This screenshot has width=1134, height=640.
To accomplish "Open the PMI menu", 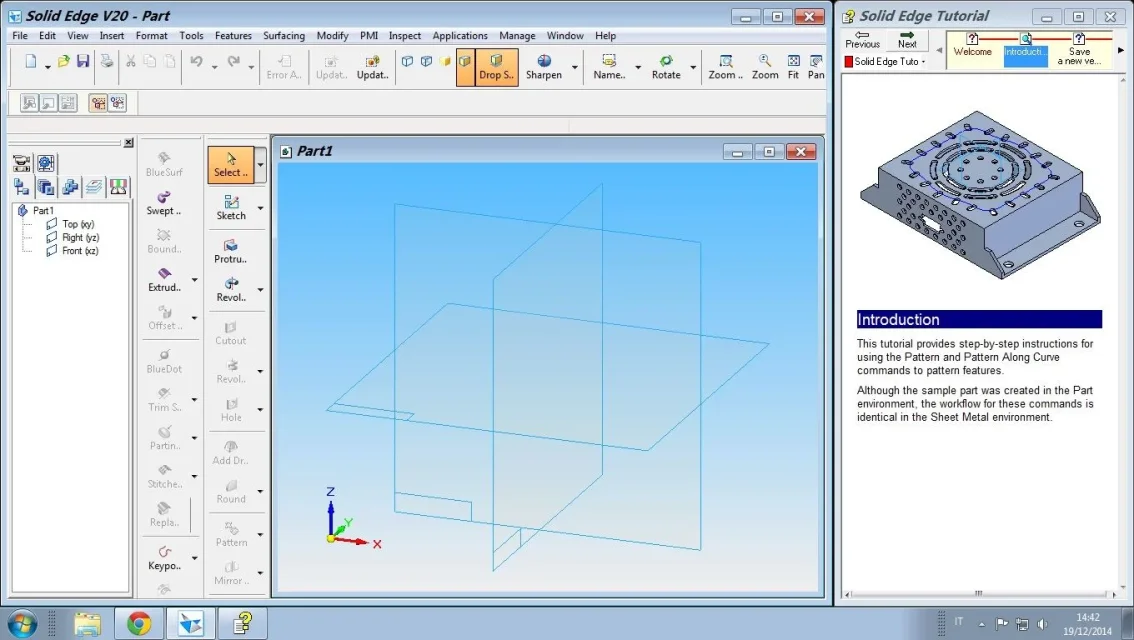I will pyautogui.click(x=369, y=35).
